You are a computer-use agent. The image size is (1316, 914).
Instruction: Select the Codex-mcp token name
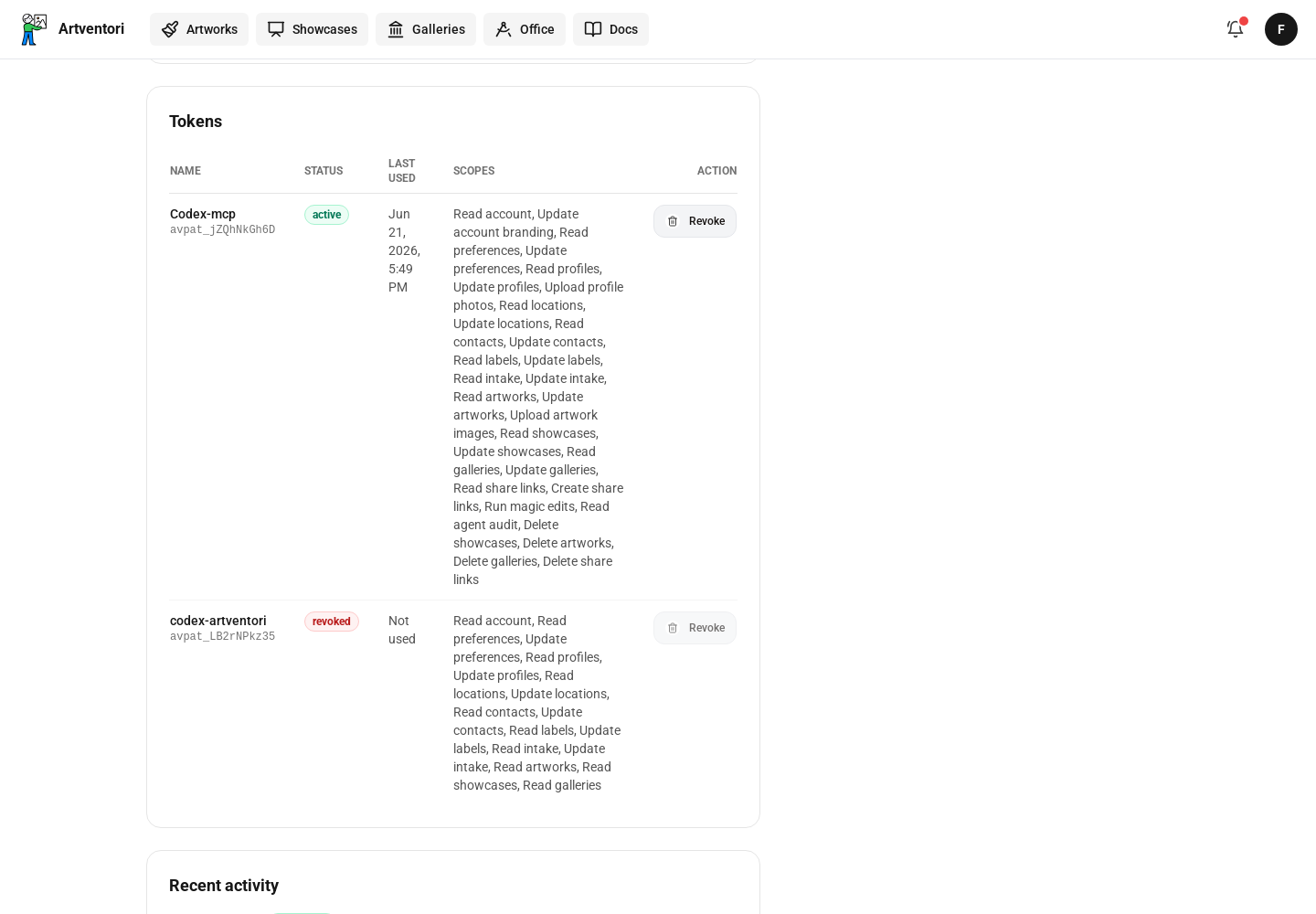point(203,214)
